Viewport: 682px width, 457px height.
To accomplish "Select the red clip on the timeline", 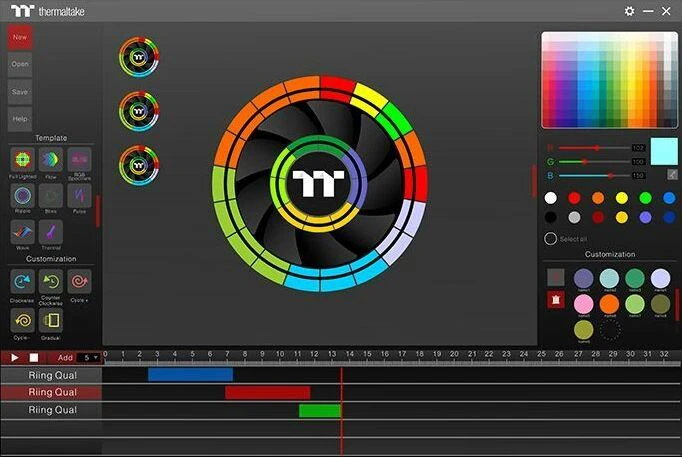I will point(267,393).
